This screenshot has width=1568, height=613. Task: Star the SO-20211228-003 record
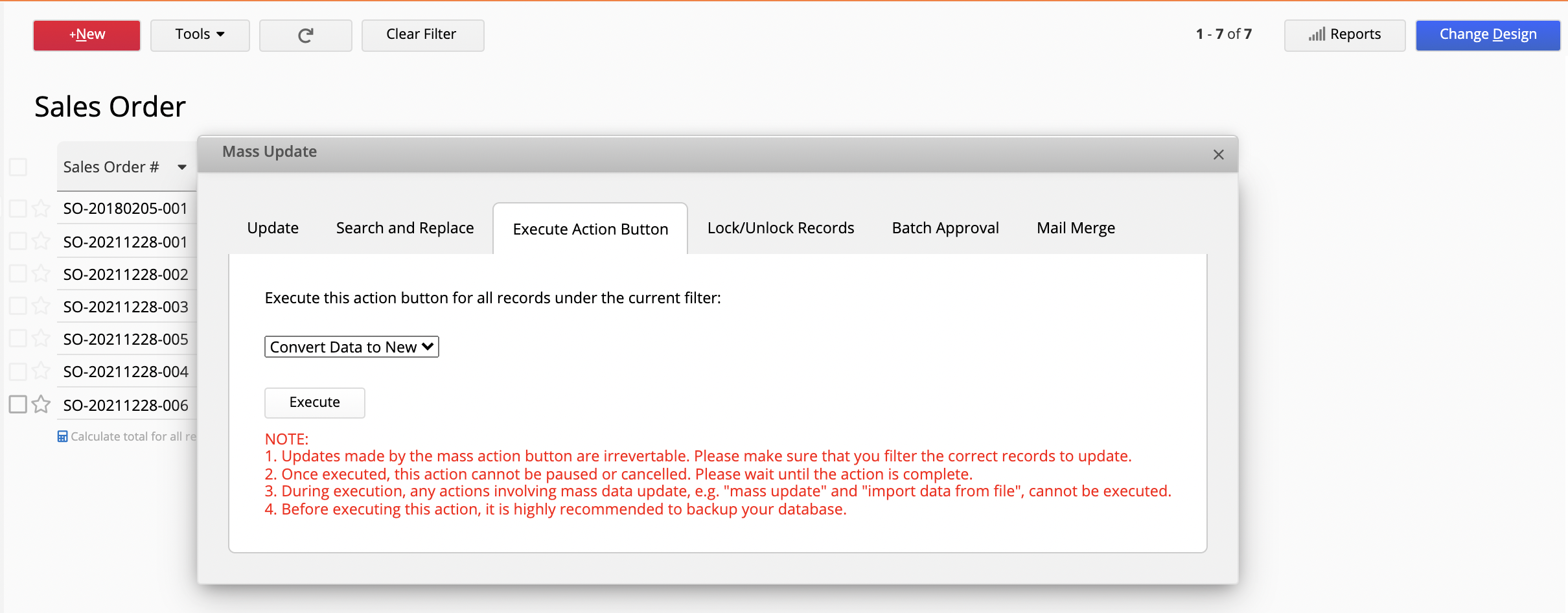pos(41,306)
